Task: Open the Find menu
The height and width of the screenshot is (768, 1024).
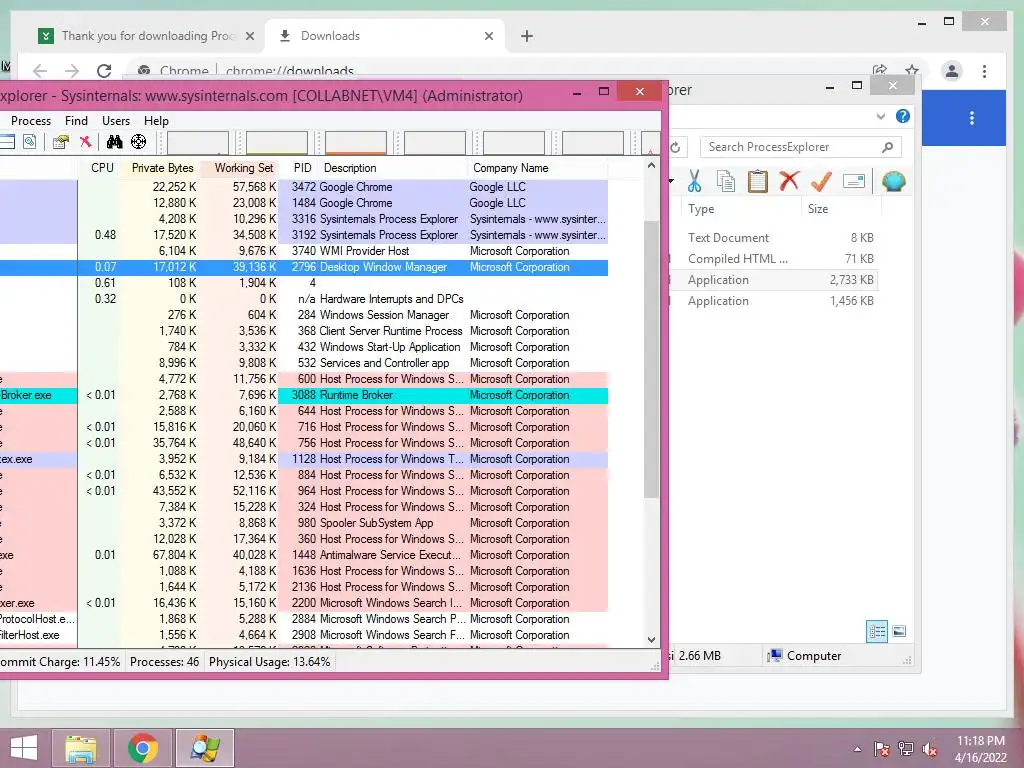Action: (x=76, y=121)
